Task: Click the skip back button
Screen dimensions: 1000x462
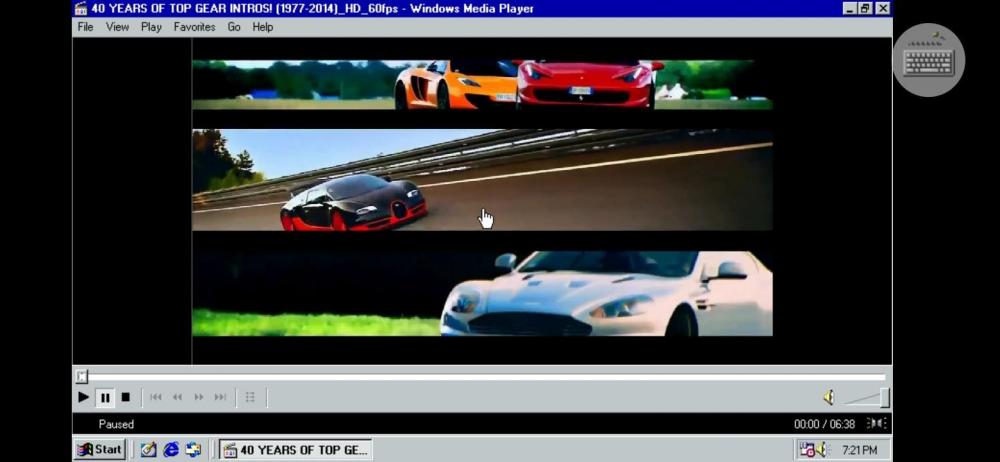Action: 156,398
